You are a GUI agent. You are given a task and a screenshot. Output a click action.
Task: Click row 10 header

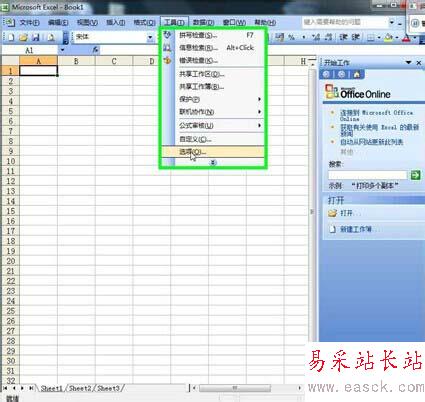click(x=10, y=161)
